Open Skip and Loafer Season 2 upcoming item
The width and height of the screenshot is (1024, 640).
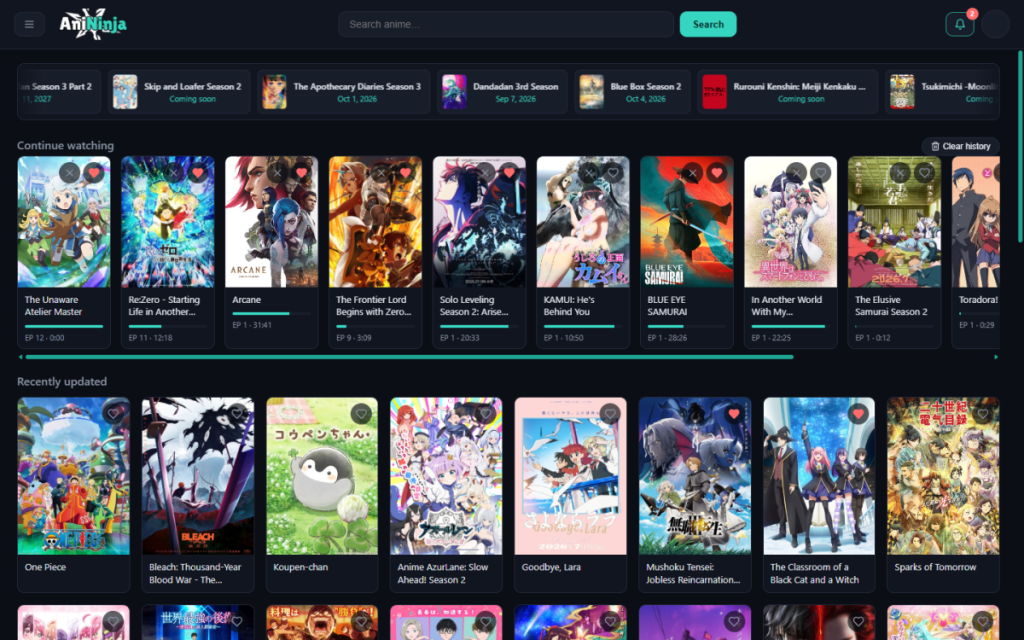tap(179, 92)
